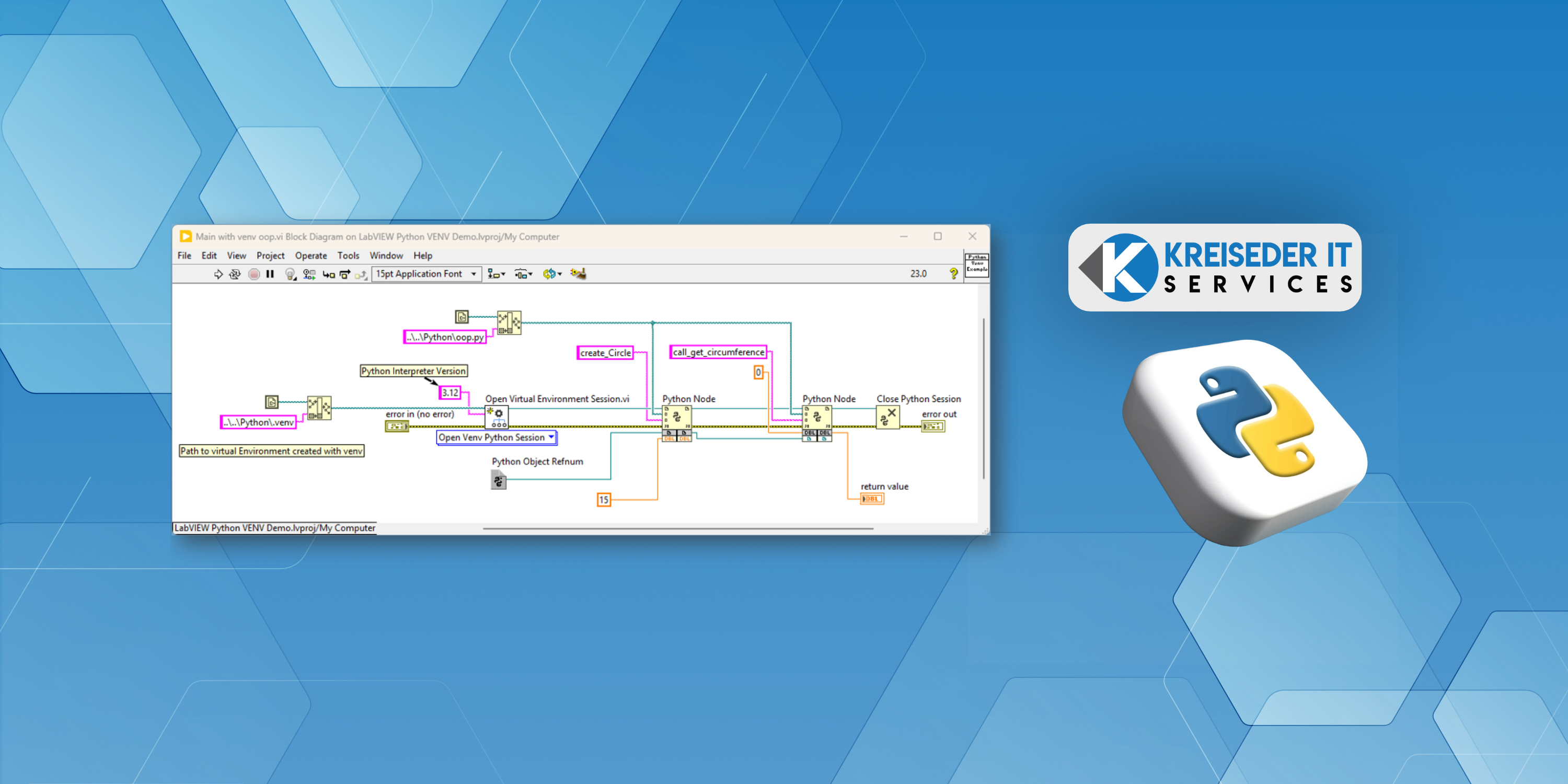Click Run Continuously button

pos(235,274)
